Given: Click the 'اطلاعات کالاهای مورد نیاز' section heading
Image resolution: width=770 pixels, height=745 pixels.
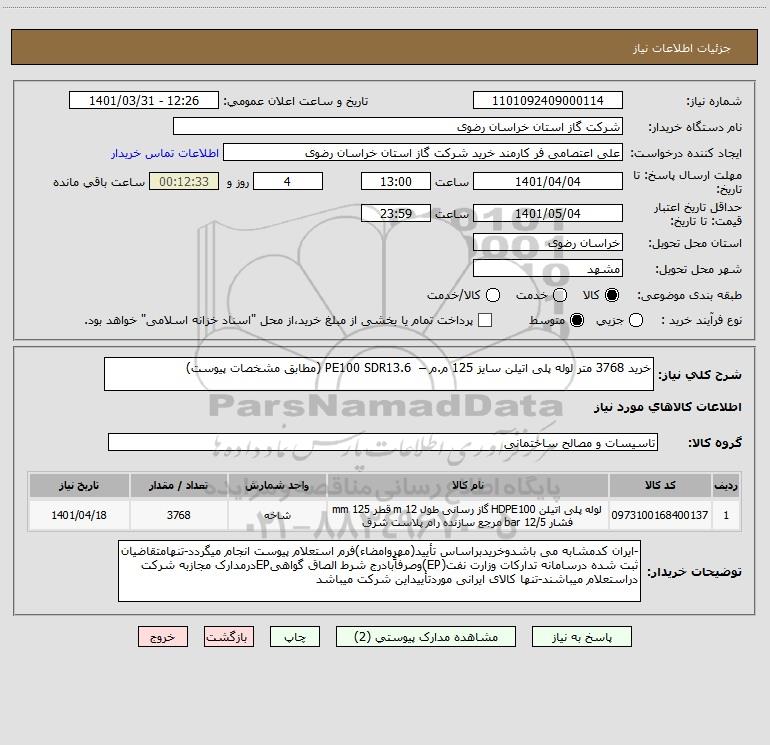Looking at the screenshot, I should point(667,407).
